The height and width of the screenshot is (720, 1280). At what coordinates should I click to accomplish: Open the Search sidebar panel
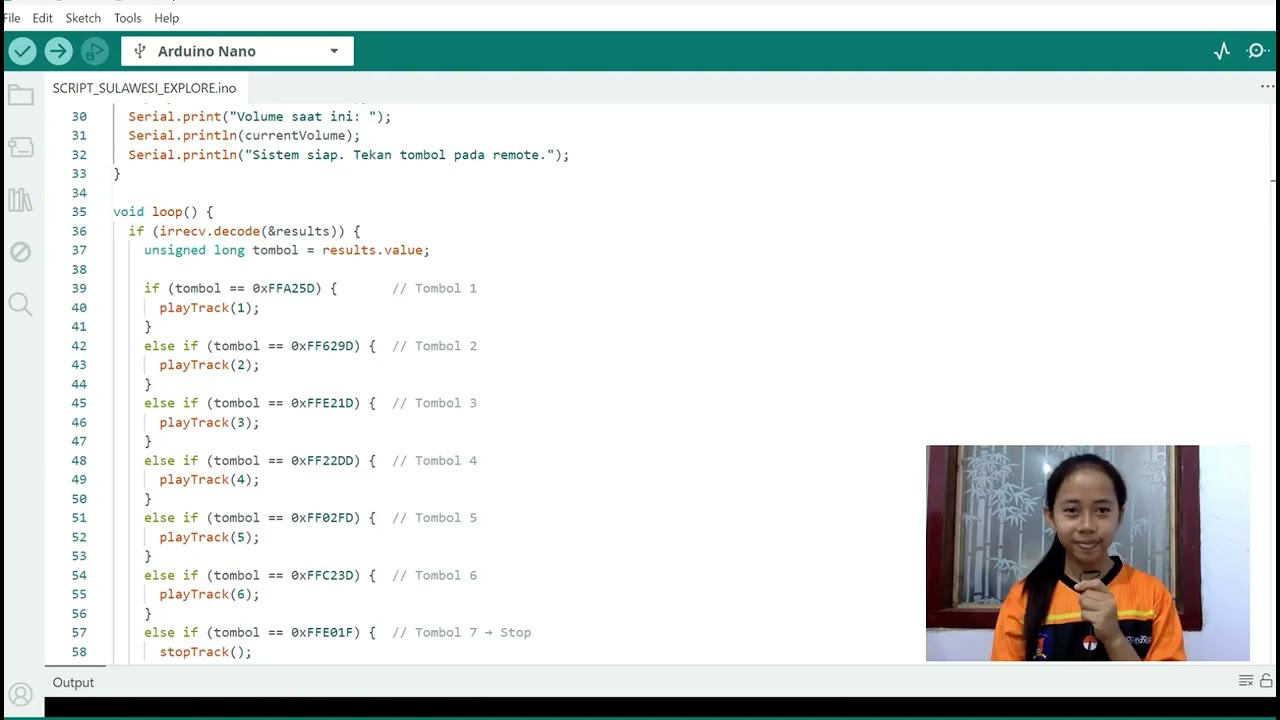click(21, 304)
